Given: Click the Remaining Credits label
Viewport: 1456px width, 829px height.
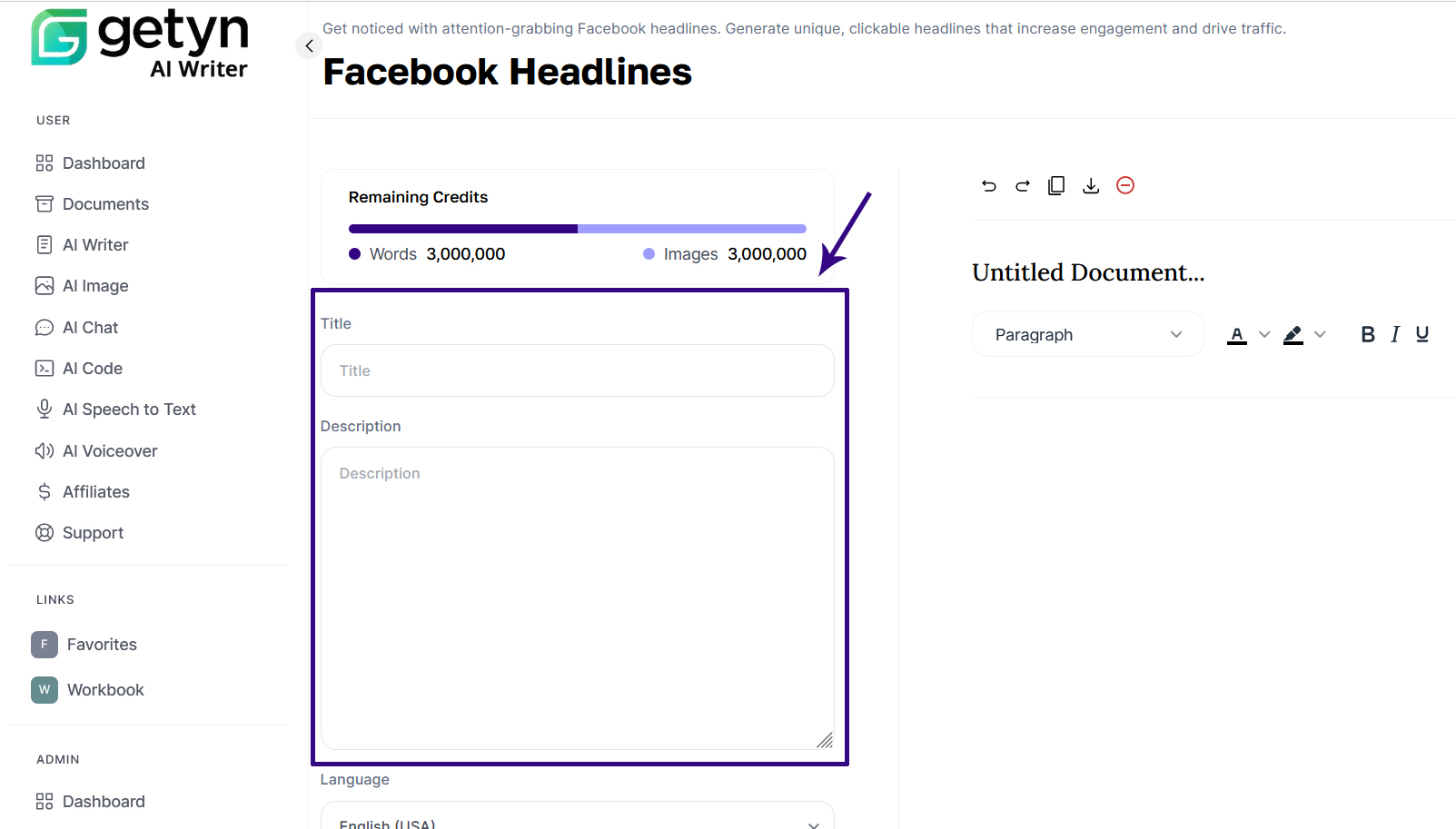Looking at the screenshot, I should click(418, 197).
